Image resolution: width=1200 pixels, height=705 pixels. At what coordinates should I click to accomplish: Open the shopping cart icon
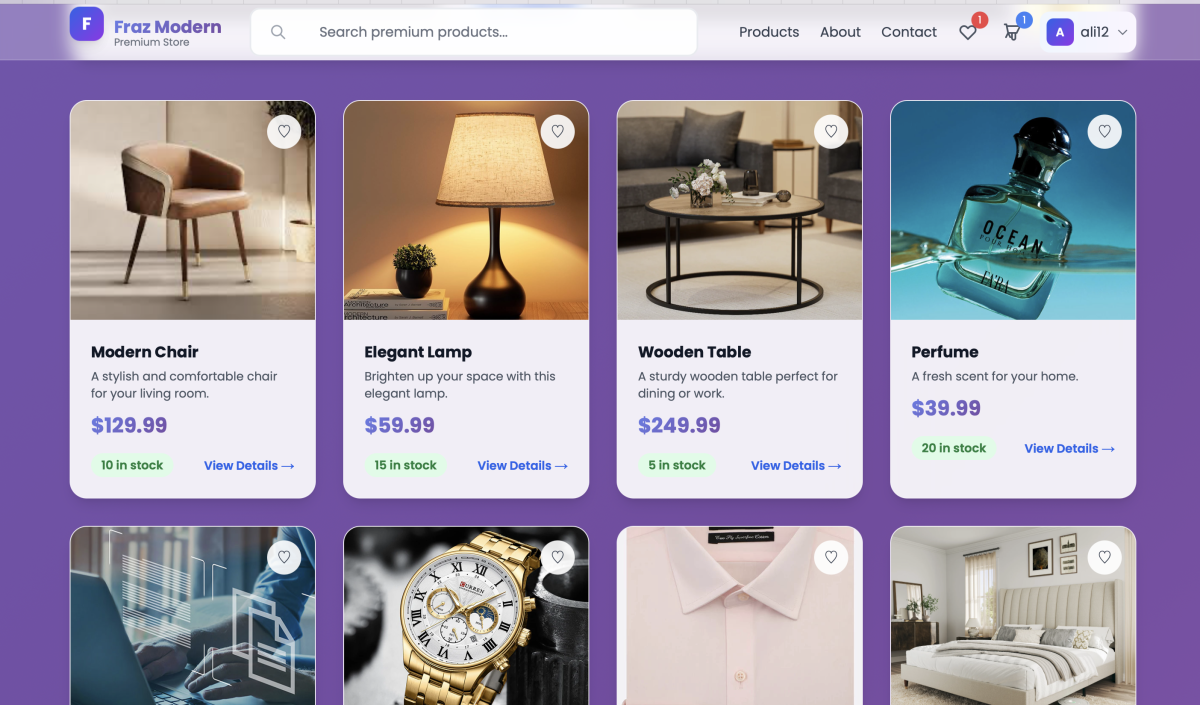(x=1012, y=32)
